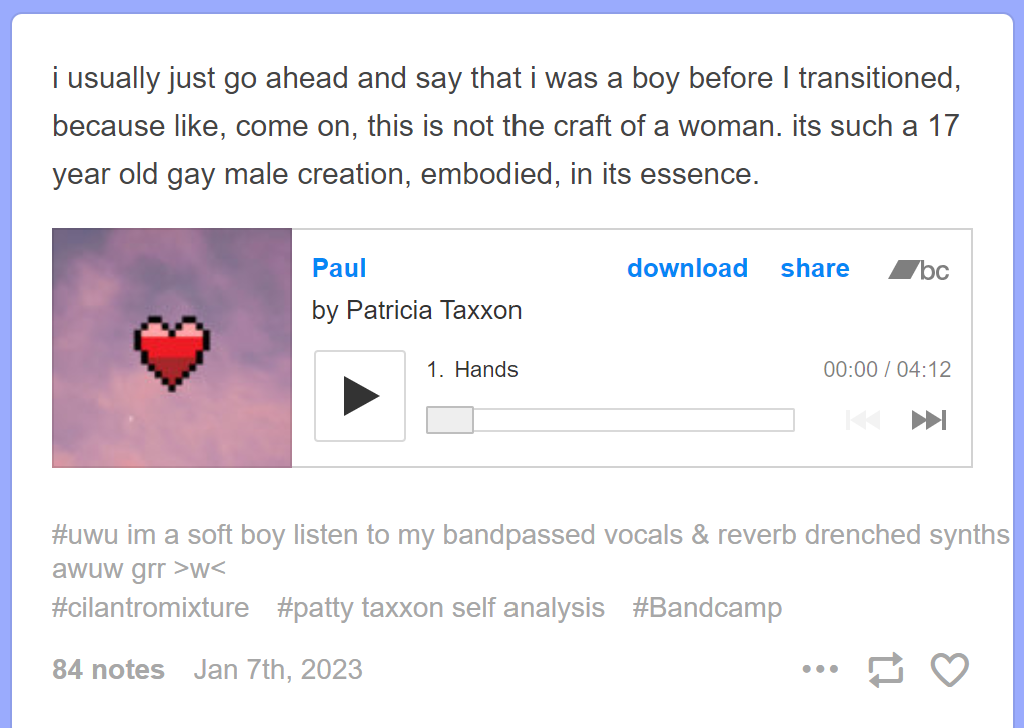Open the album page titled Paul

(x=338, y=268)
